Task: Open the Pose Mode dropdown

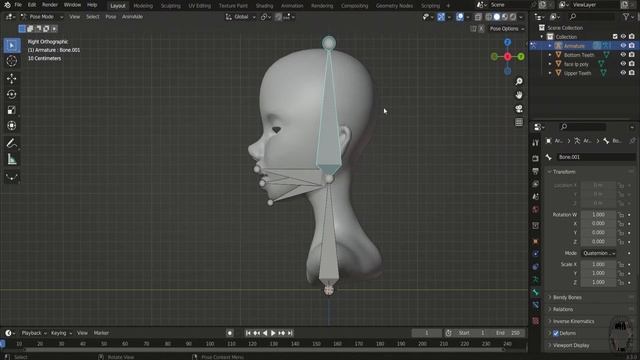Action: (42, 17)
